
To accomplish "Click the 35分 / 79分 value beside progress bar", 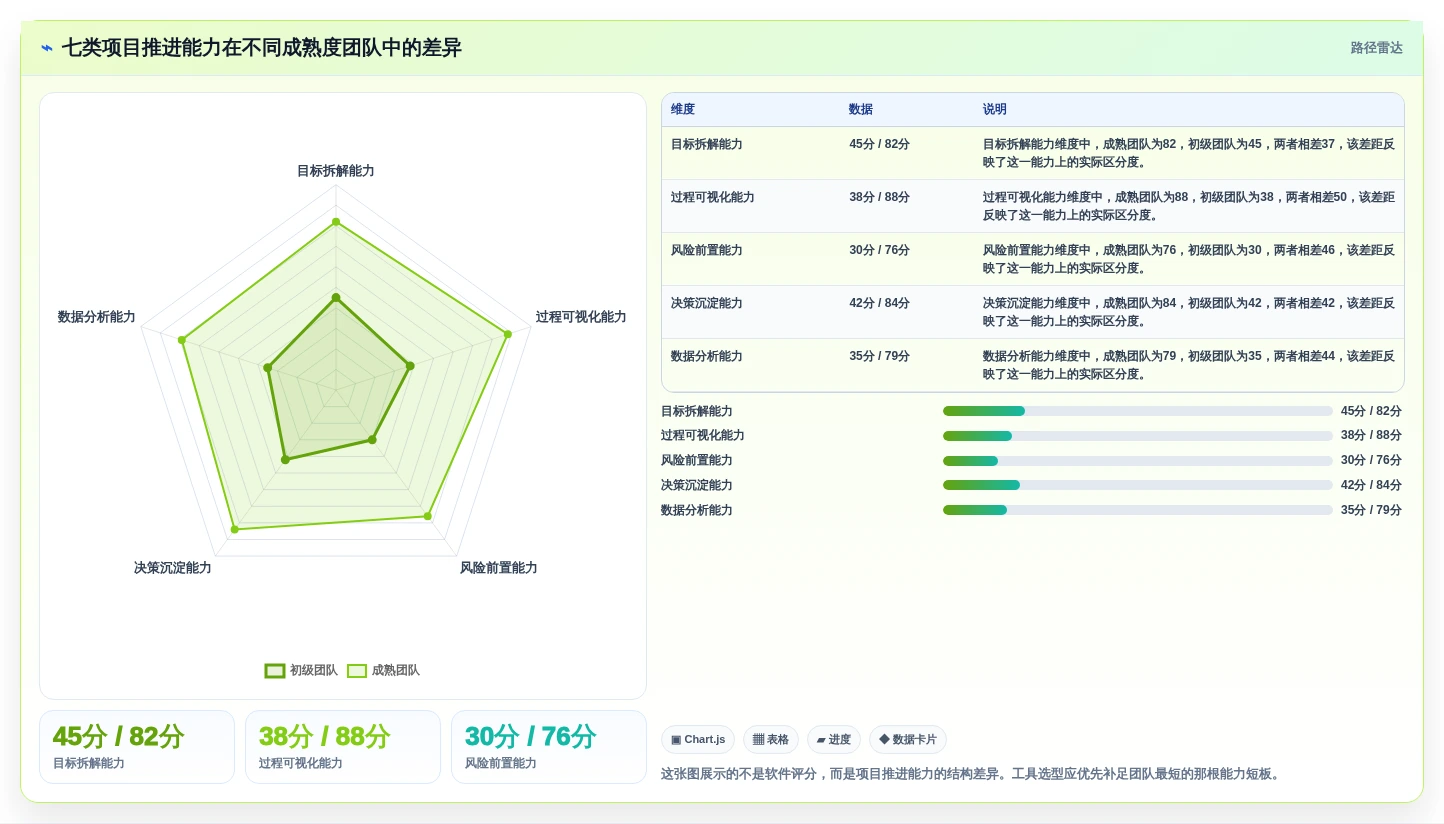I will 1371,510.
